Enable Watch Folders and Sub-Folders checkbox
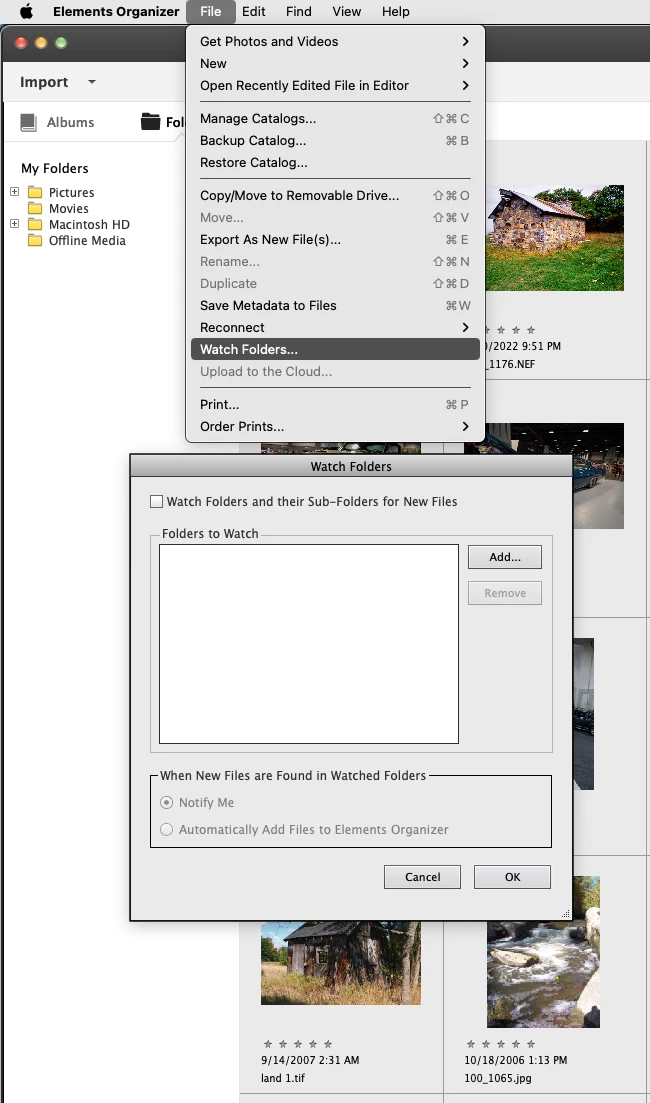Image resolution: width=650 pixels, height=1103 pixels. [156, 502]
